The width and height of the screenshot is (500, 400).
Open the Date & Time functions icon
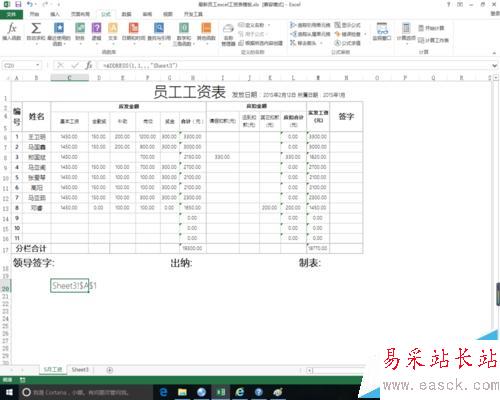click(133, 28)
